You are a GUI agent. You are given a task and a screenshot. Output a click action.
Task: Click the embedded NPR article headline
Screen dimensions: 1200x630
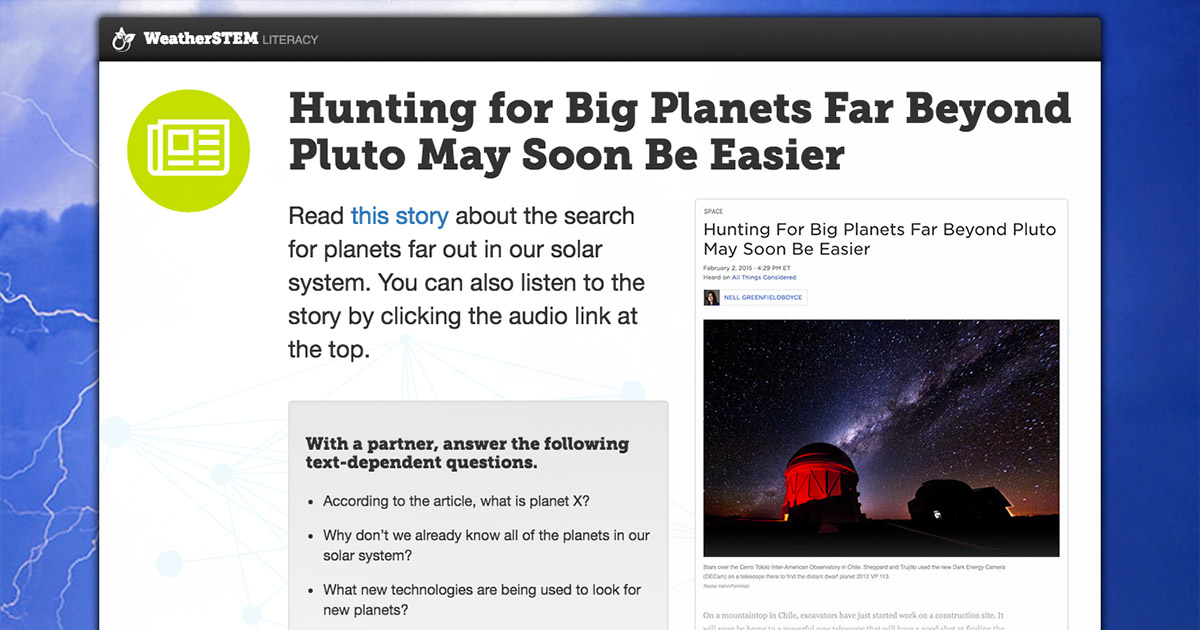878,239
